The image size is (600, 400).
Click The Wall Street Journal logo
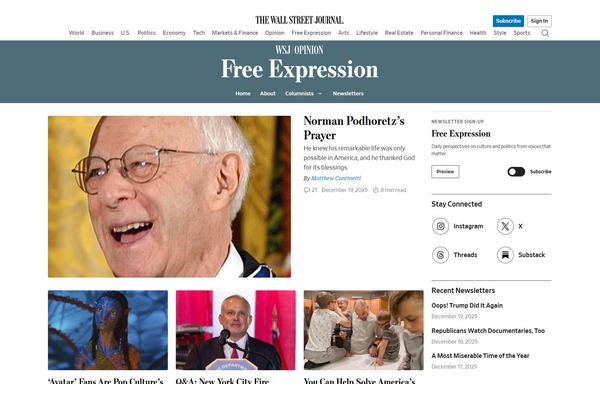tap(300, 20)
